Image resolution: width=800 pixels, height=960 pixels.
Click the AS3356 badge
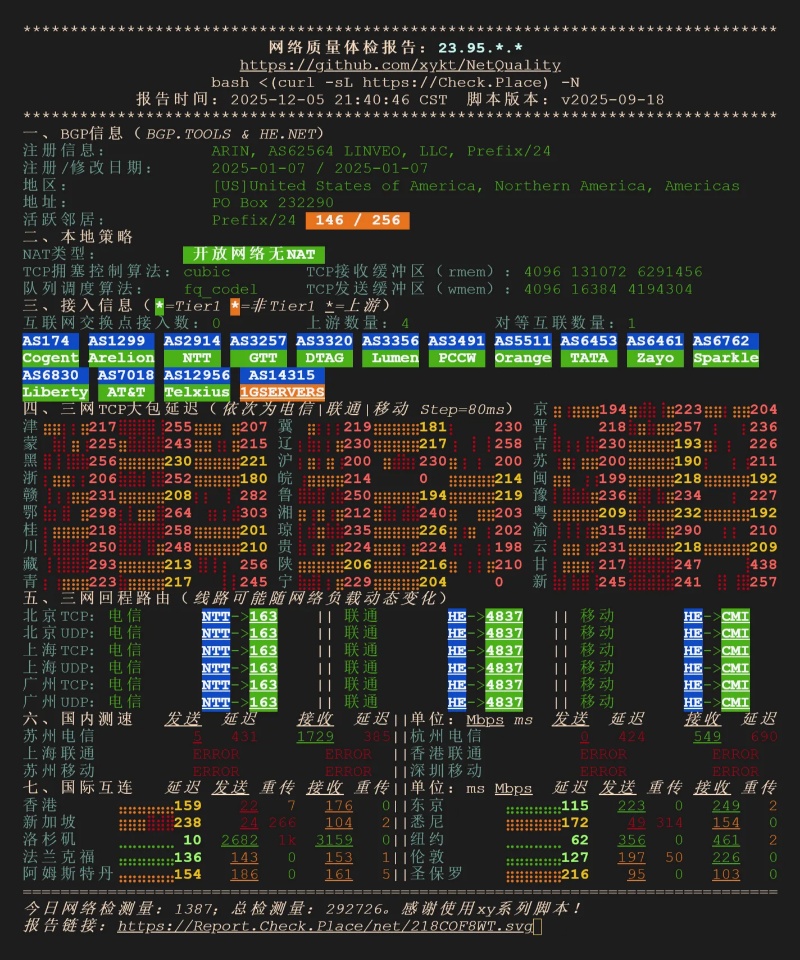[x=391, y=341]
